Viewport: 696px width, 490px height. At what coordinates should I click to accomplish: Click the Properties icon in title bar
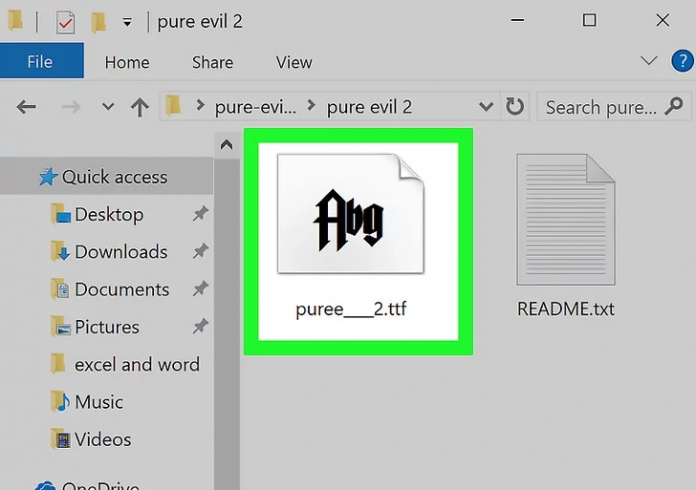65,21
